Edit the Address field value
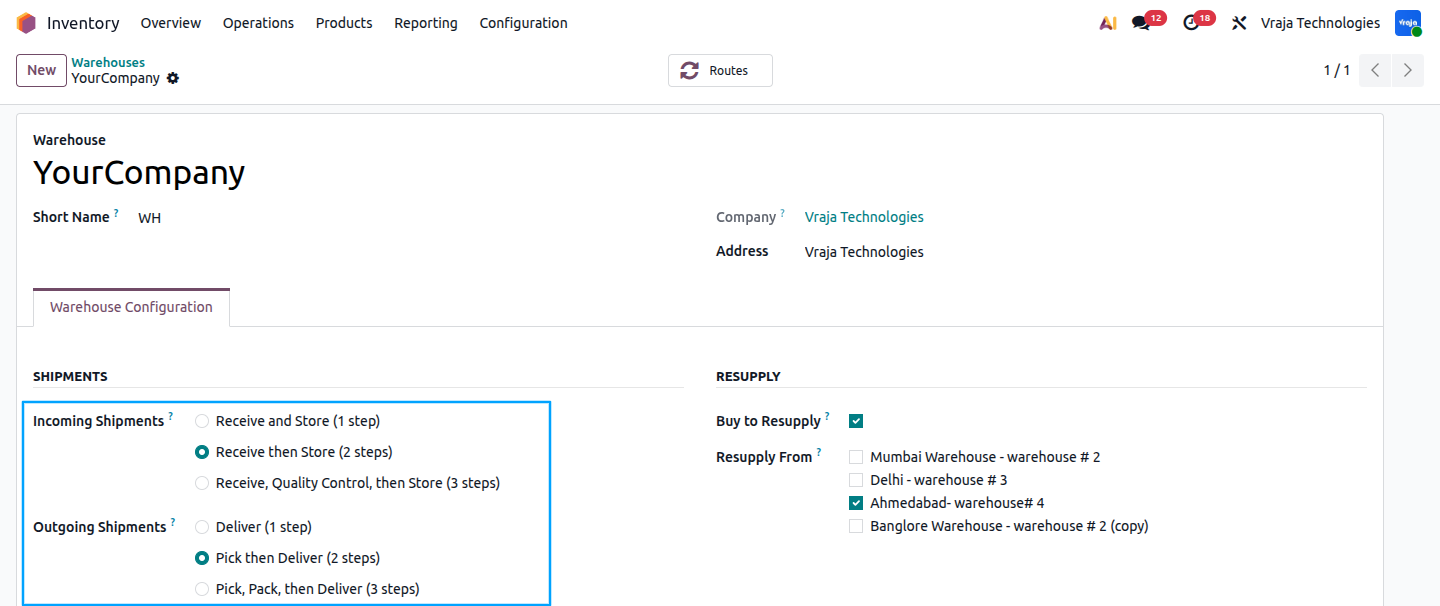 864,252
